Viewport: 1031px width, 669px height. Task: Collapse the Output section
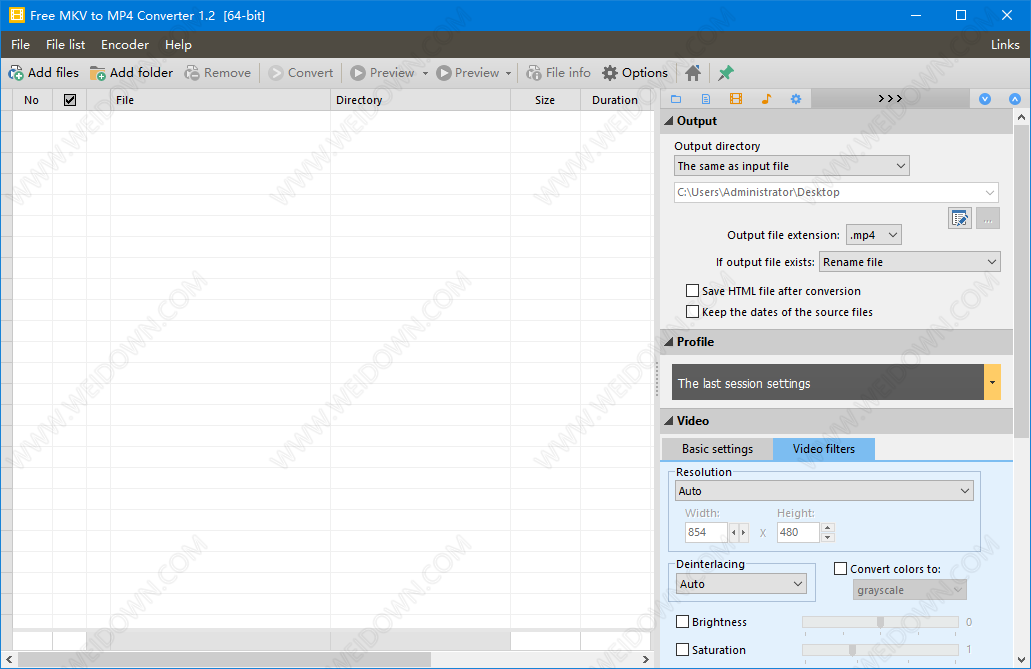click(669, 121)
